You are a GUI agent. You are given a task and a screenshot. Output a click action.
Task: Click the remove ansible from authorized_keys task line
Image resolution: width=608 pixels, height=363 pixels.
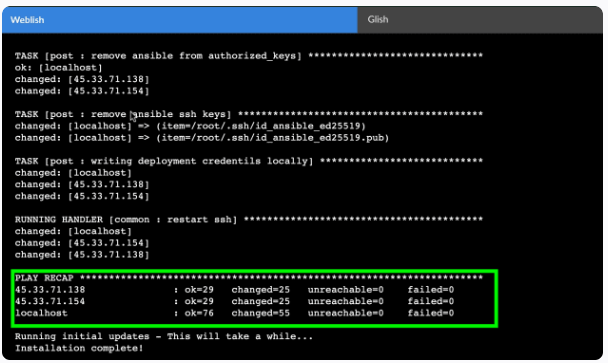point(249,56)
